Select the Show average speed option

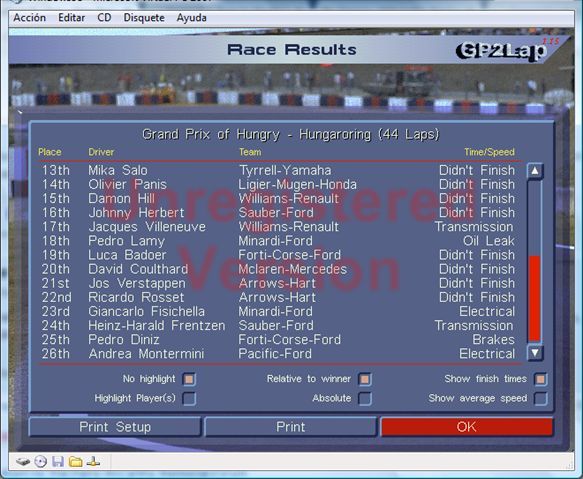(x=541, y=398)
